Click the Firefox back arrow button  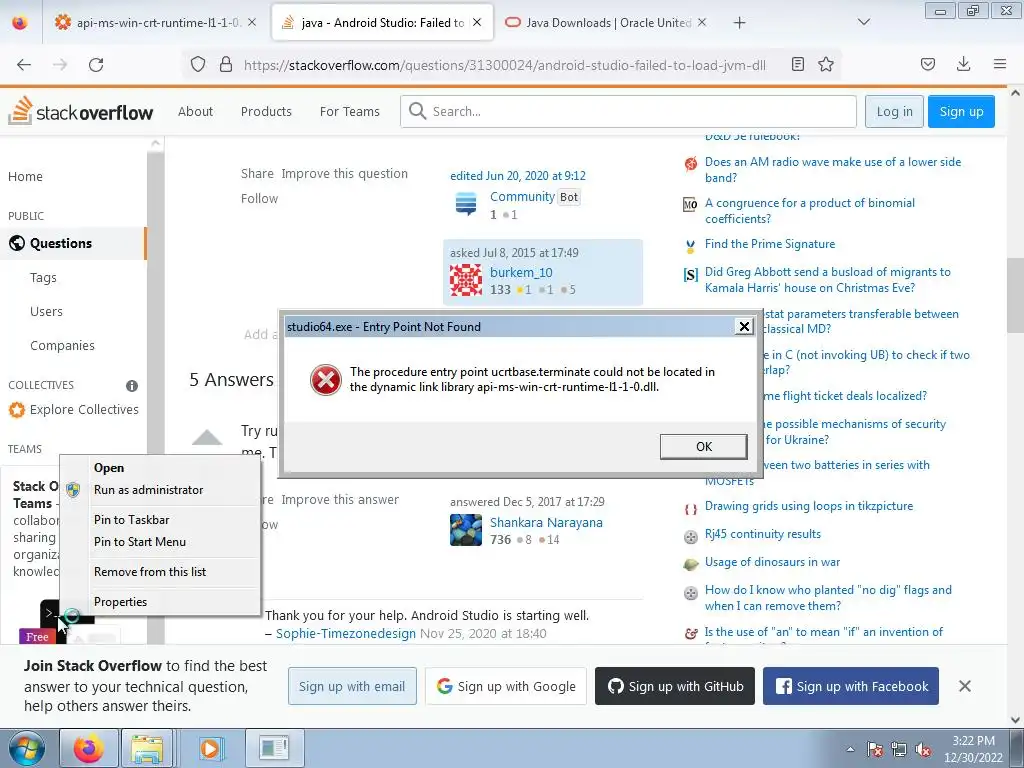point(24,64)
